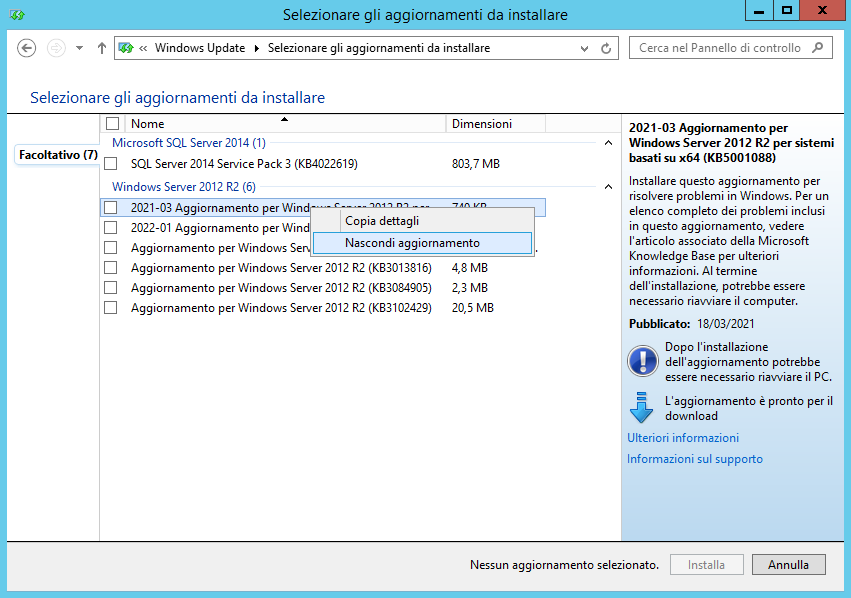
Task: Check the KB3013816 update checkbox
Action: [111, 268]
